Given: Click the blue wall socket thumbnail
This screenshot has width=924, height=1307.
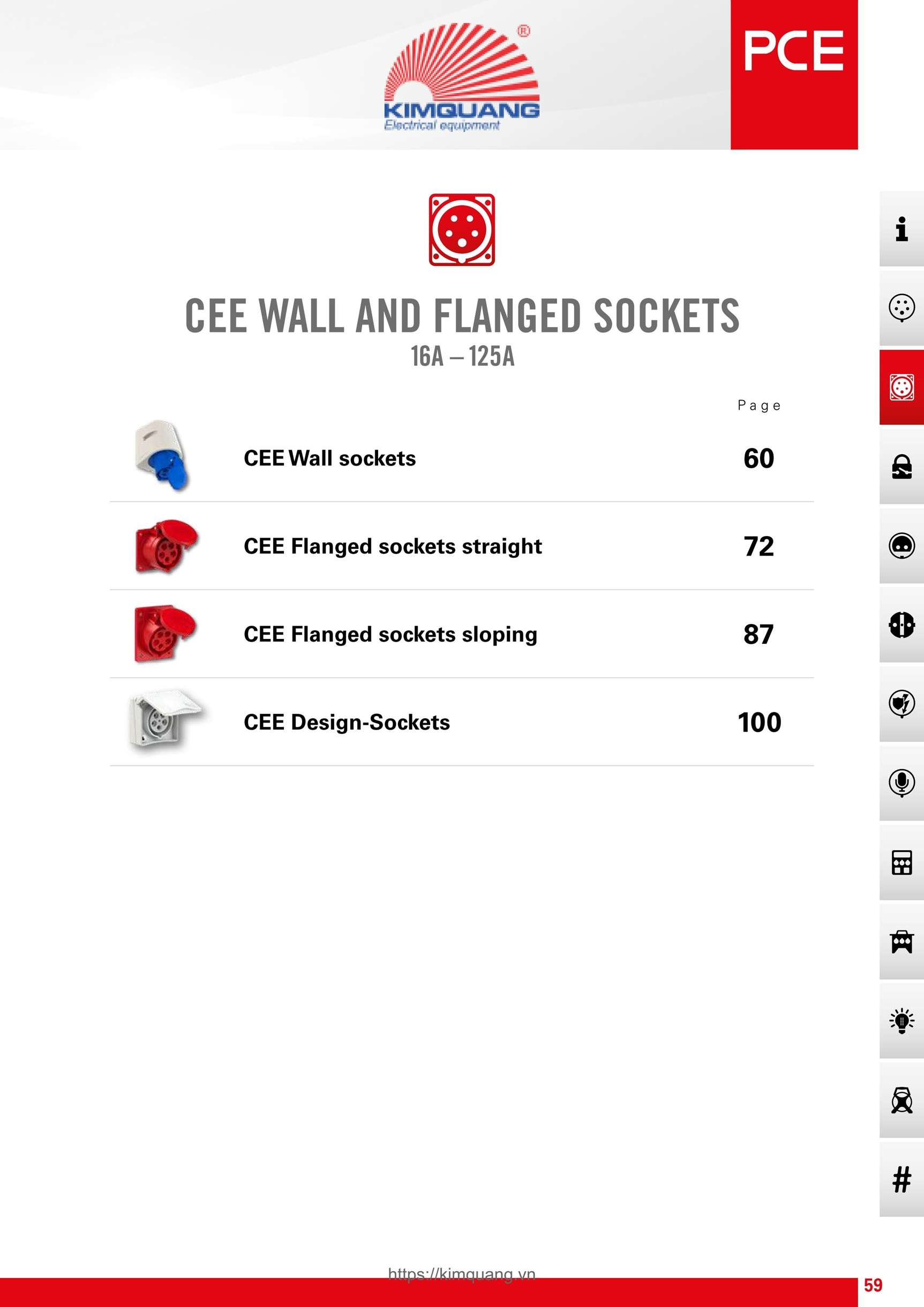Looking at the screenshot, I should (162, 456).
